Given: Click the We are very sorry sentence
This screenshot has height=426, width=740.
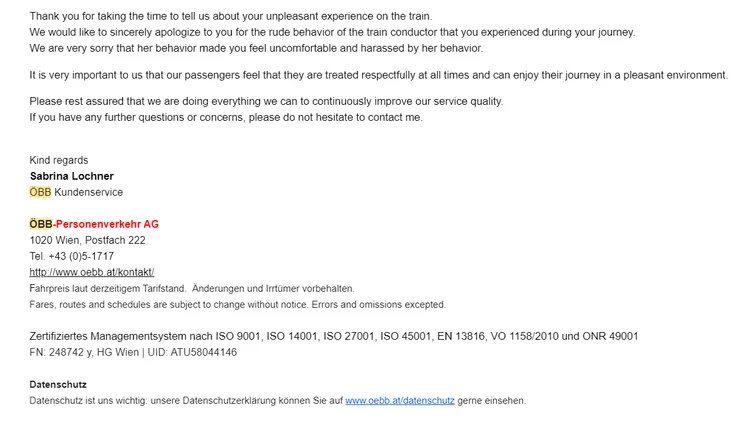Looking at the screenshot, I should coord(256,48).
